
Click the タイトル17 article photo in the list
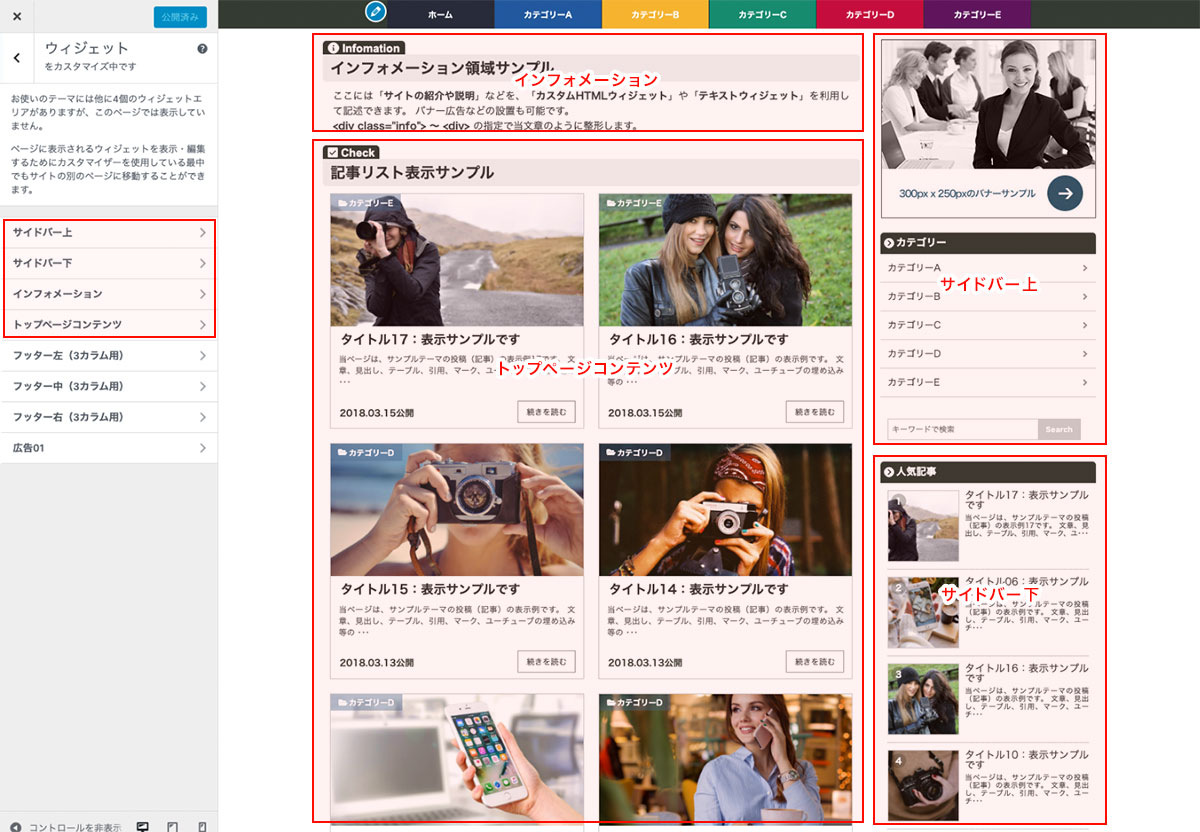pos(457,260)
